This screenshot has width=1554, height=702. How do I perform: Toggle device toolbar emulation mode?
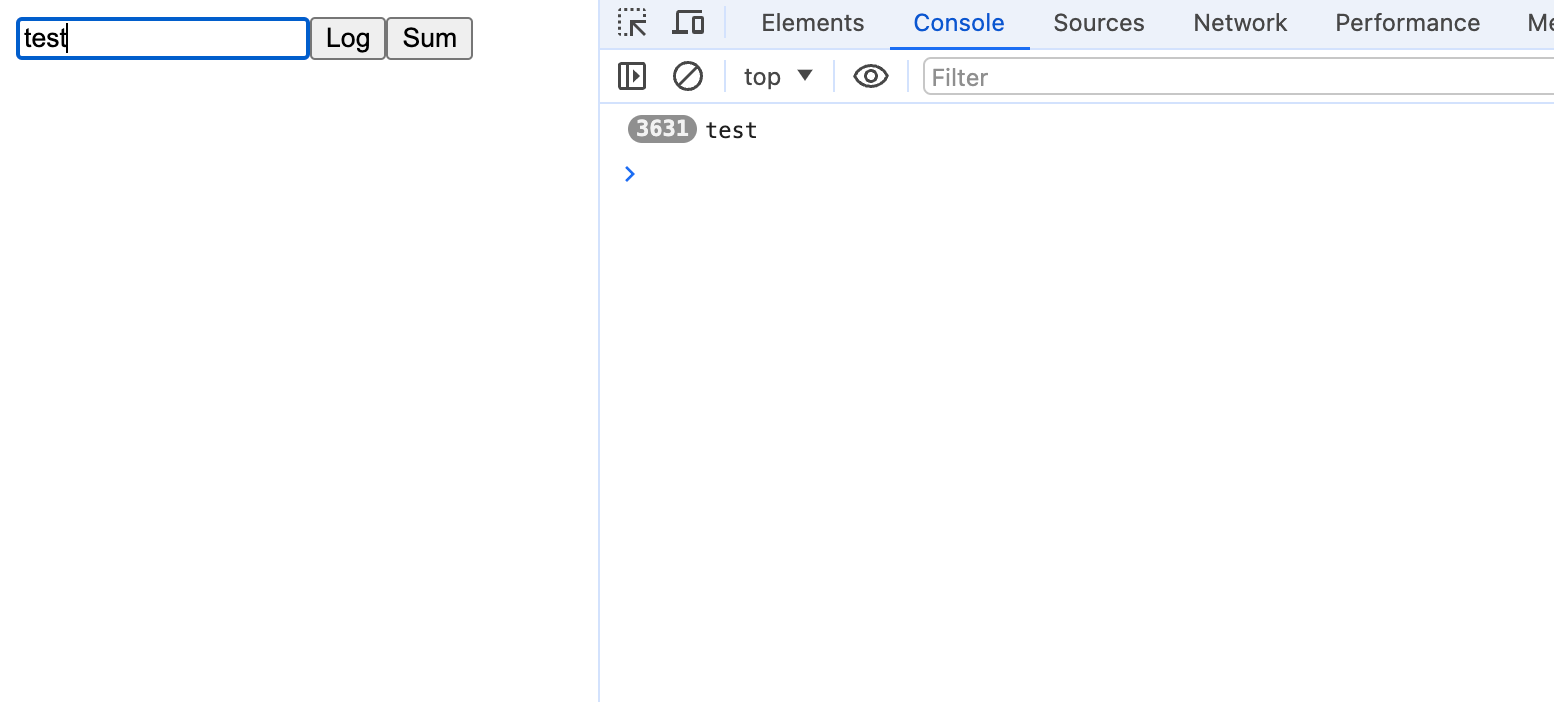click(x=688, y=22)
